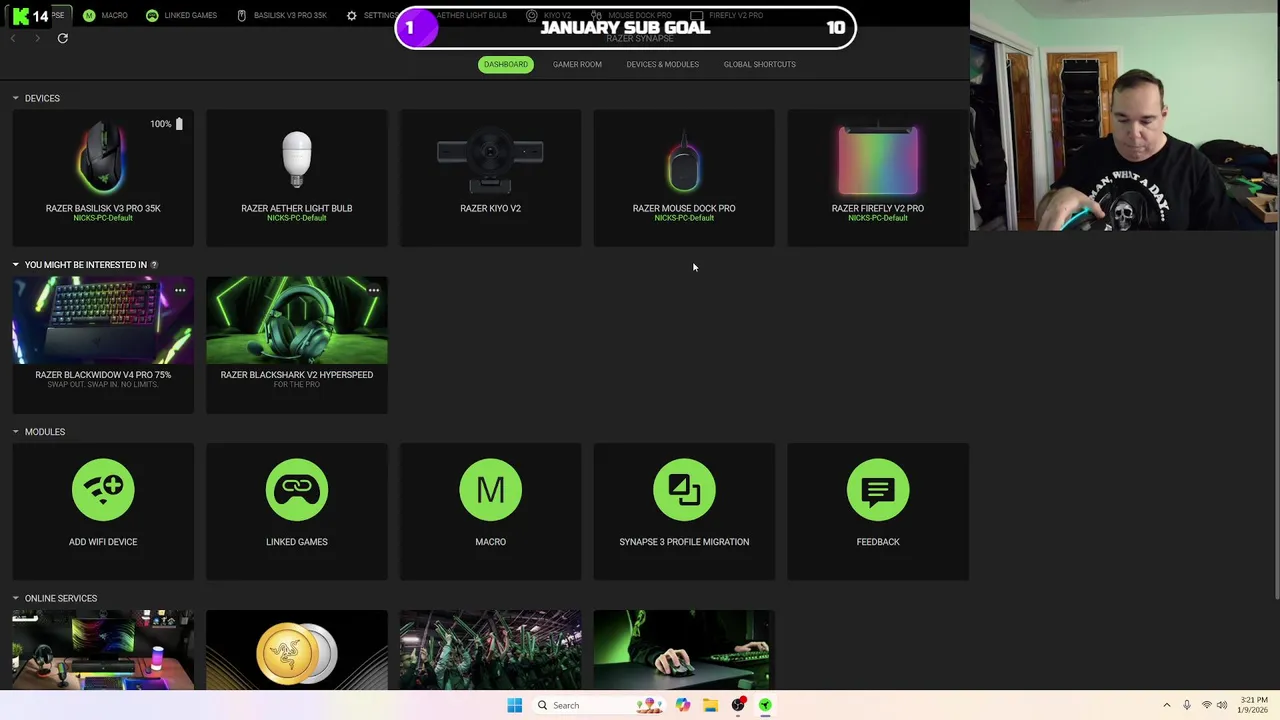1280x720 pixels.
Task: Open the RGB desk setup online service thumbnail
Action: point(103,650)
